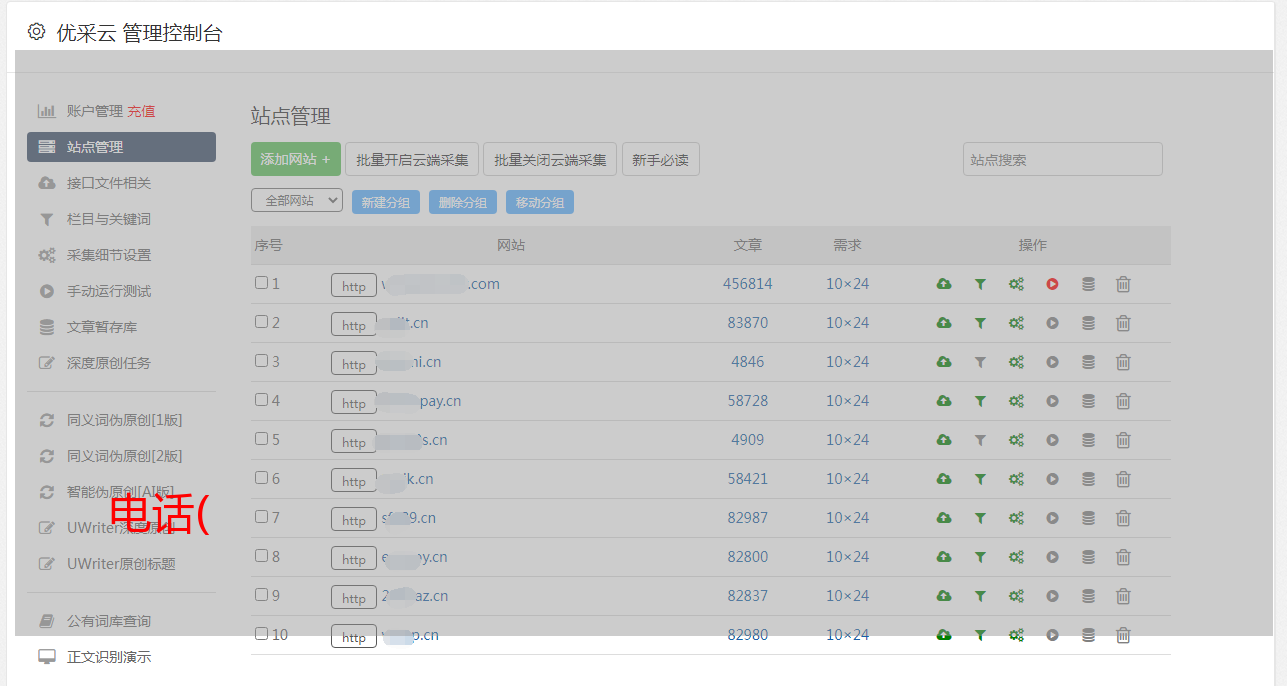Open database icon for site with 4909 articles
Screen dimensions: 1287x686
click(1088, 440)
